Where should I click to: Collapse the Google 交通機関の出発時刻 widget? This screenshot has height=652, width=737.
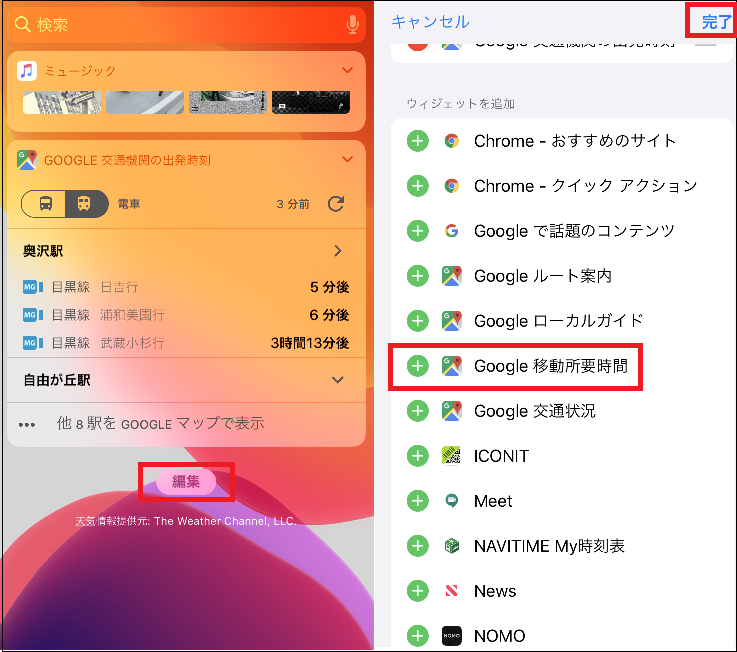click(347, 159)
